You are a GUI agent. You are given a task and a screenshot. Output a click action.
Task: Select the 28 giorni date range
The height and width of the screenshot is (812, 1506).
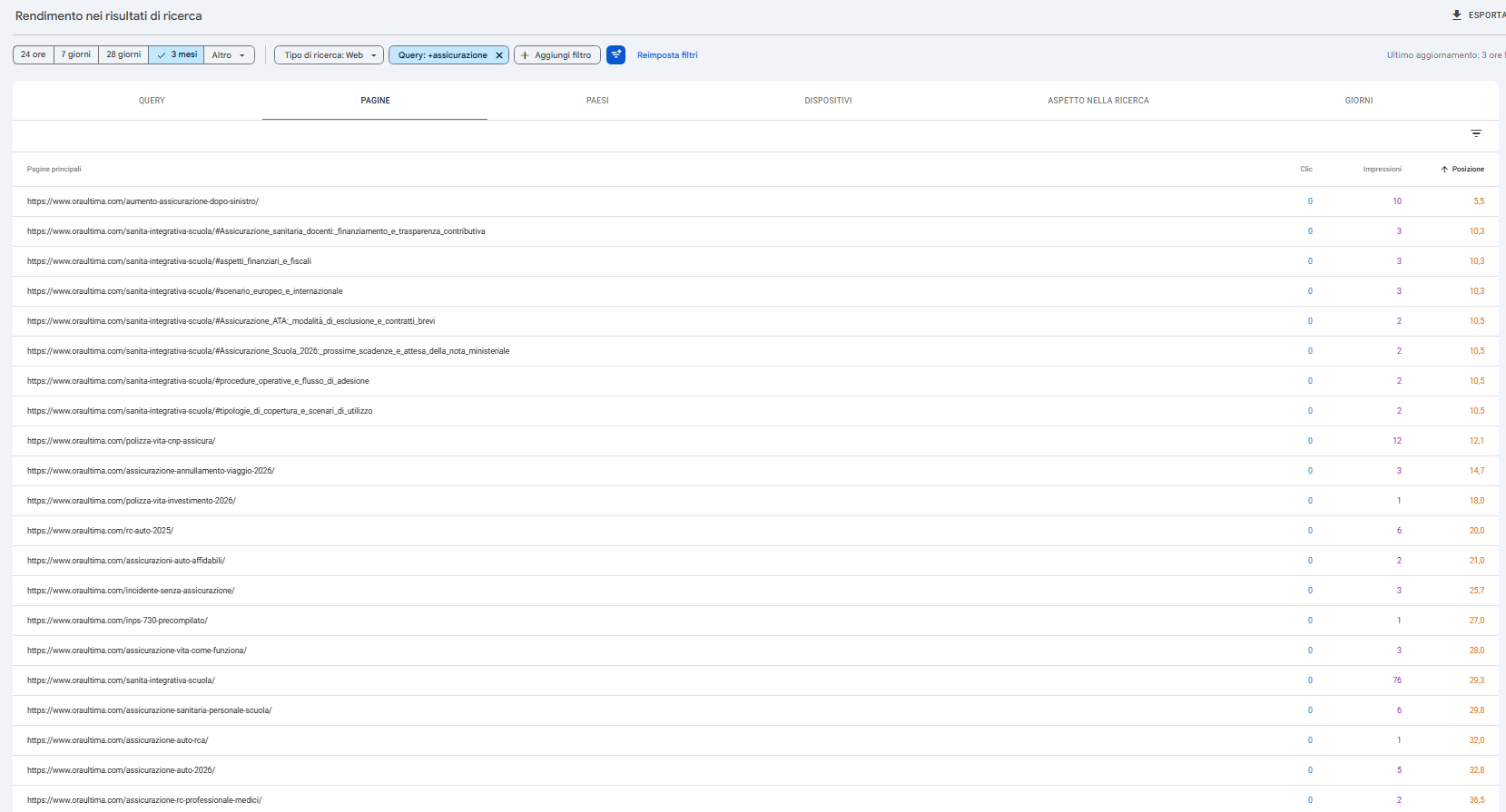(123, 54)
